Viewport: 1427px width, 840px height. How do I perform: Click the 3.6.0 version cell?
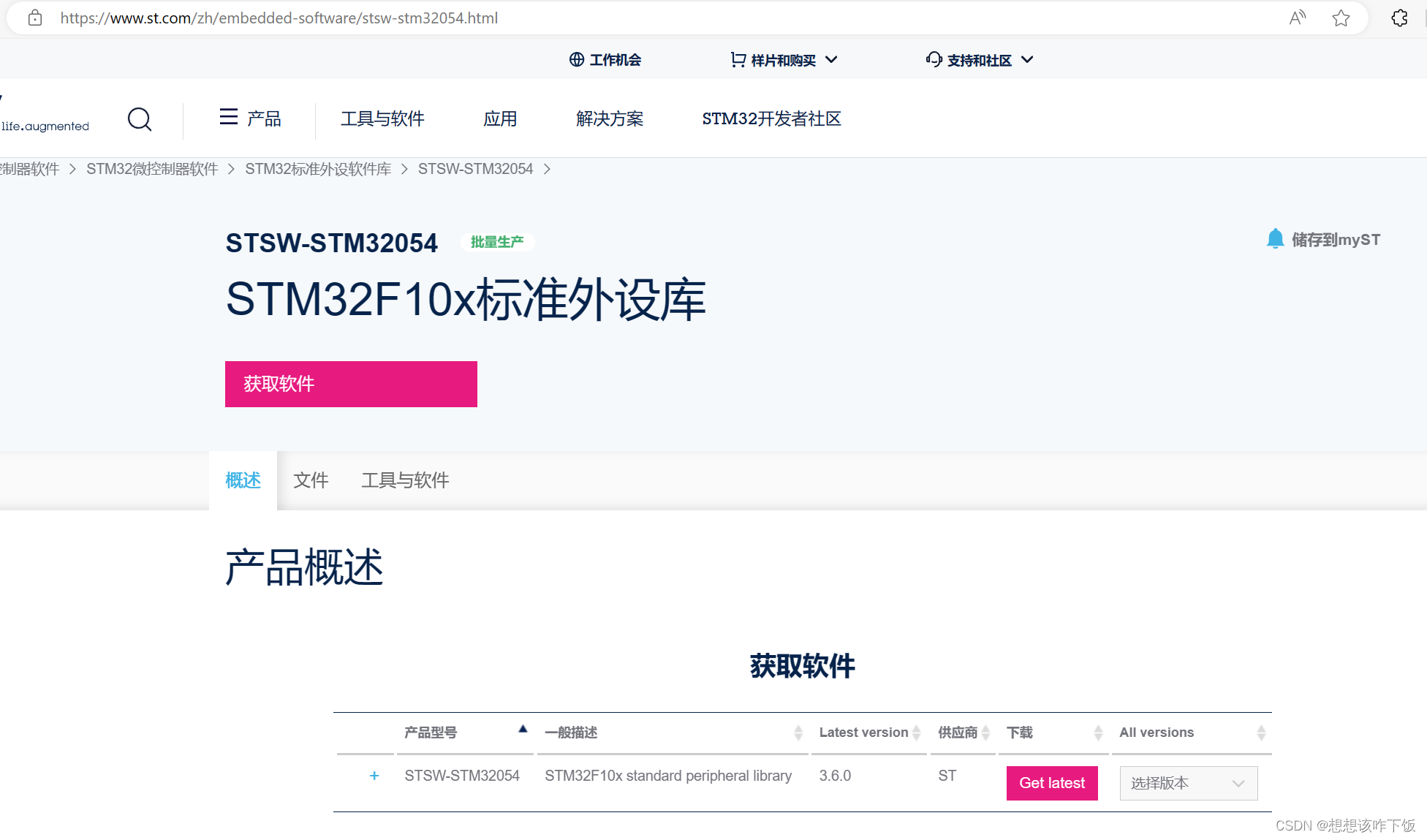[835, 776]
